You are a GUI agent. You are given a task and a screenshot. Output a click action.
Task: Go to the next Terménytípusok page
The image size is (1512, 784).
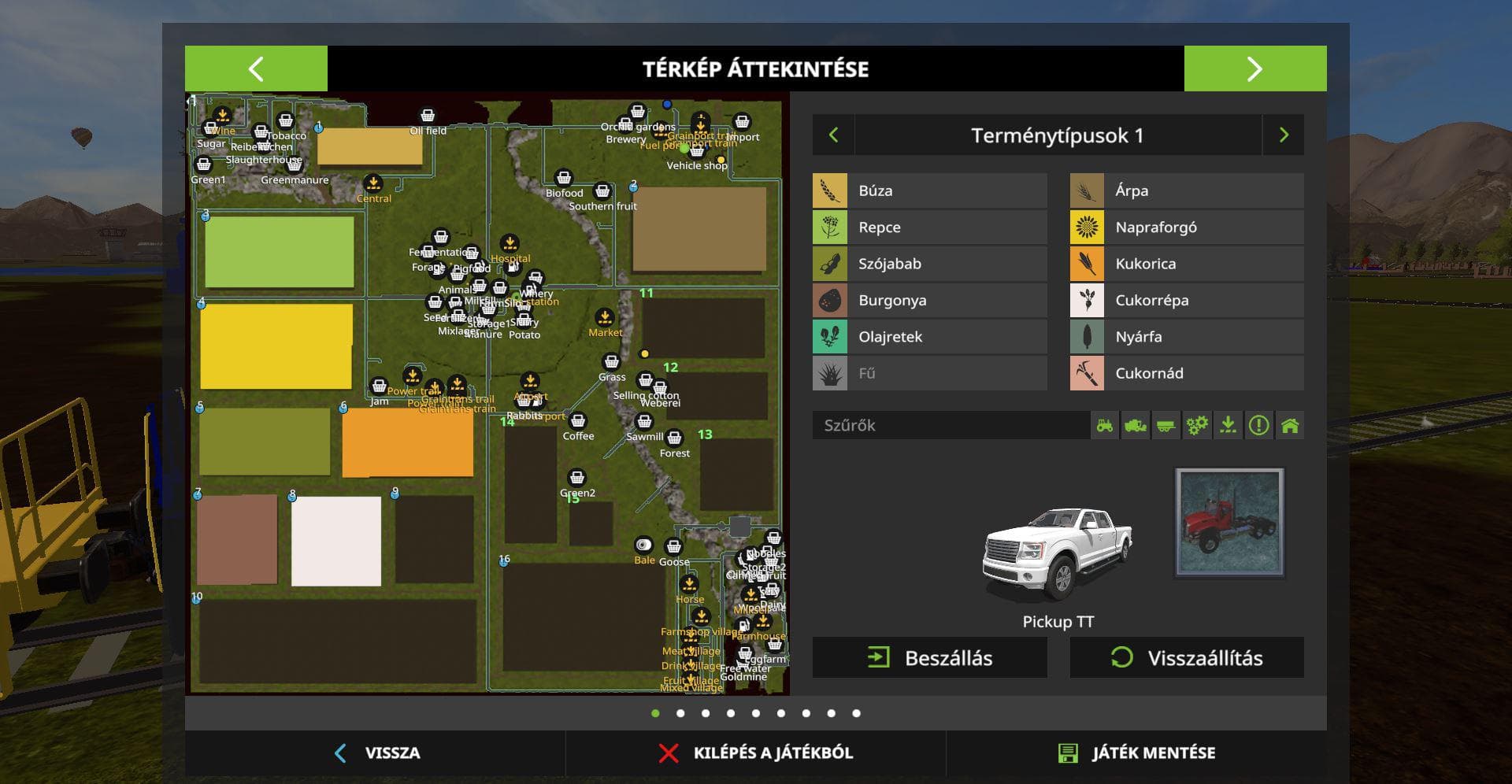(x=1284, y=135)
